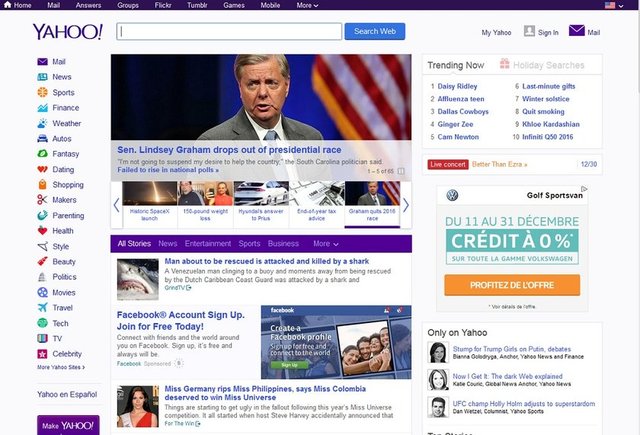Open the purple Mail envelope in header
This screenshot has width=640, height=435.
(x=577, y=31)
